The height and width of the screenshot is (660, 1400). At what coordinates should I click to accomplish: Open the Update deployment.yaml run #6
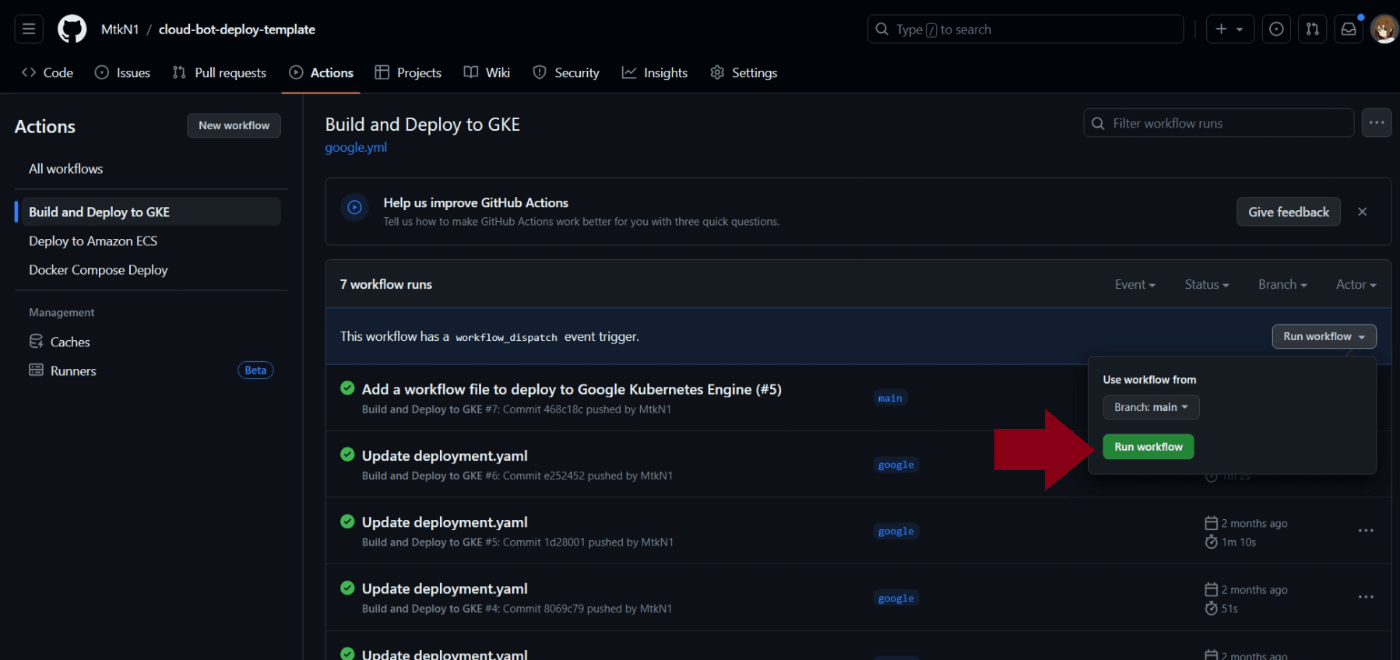444,456
